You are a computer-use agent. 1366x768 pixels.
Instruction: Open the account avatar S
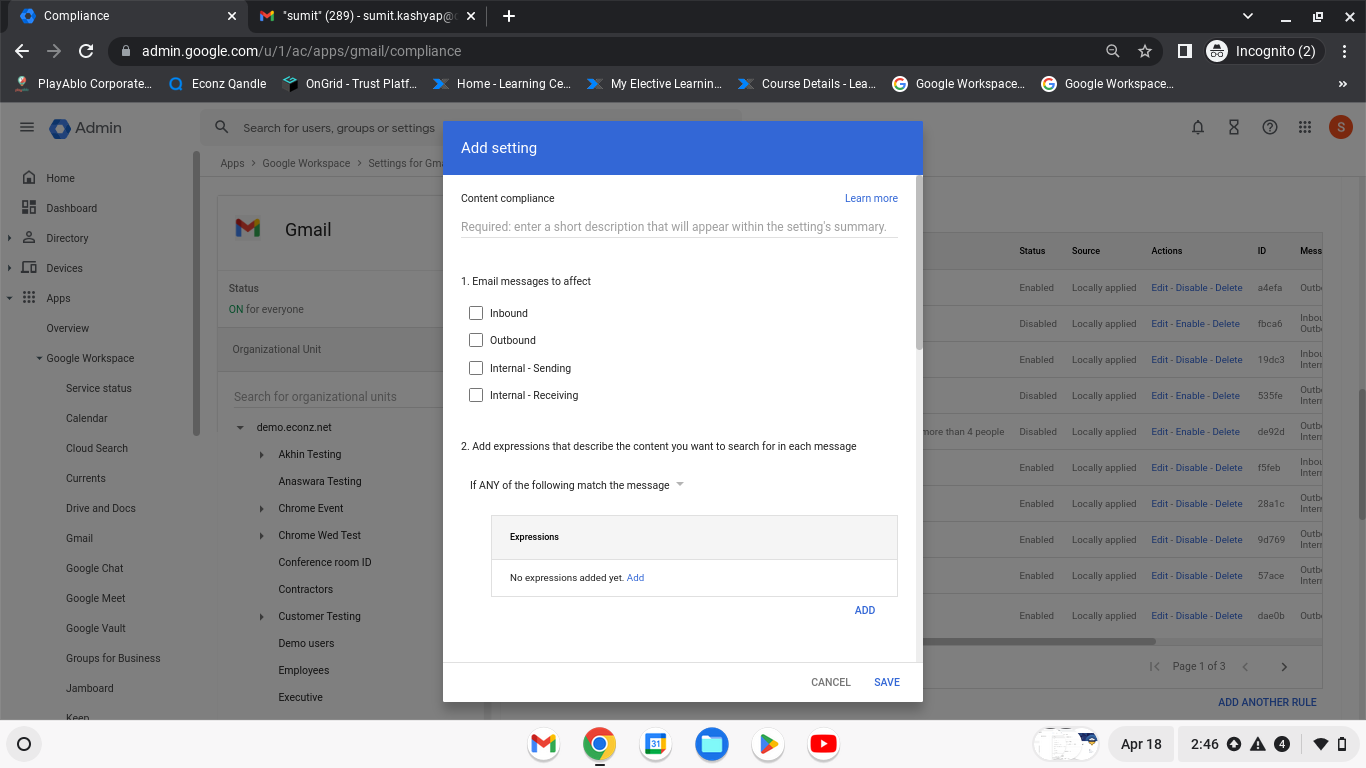(1341, 127)
